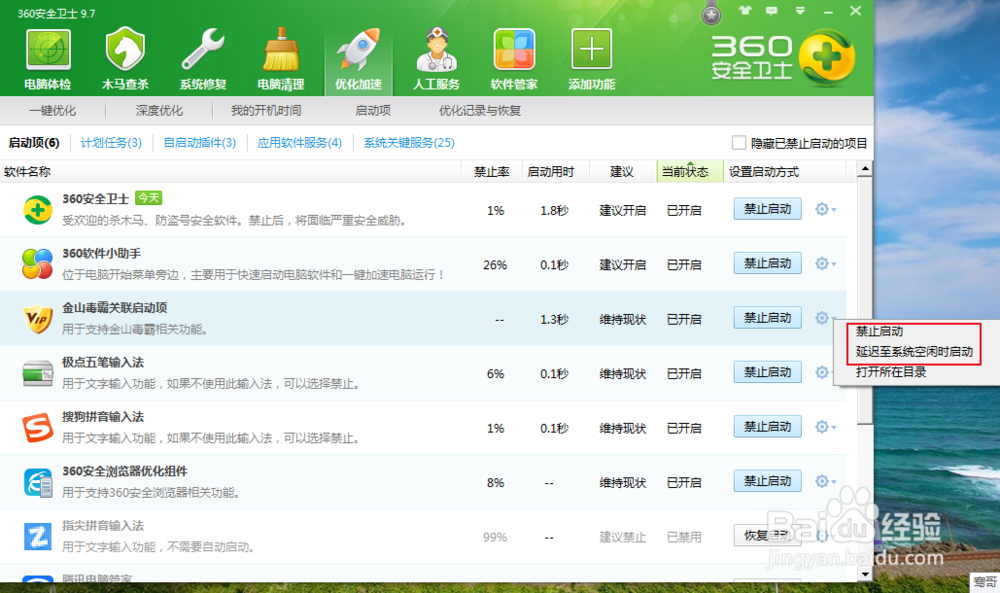Open the skin (shirt) icon in title bar
This screenshot has height=593, width=1000.
click(x=745, y=11)
